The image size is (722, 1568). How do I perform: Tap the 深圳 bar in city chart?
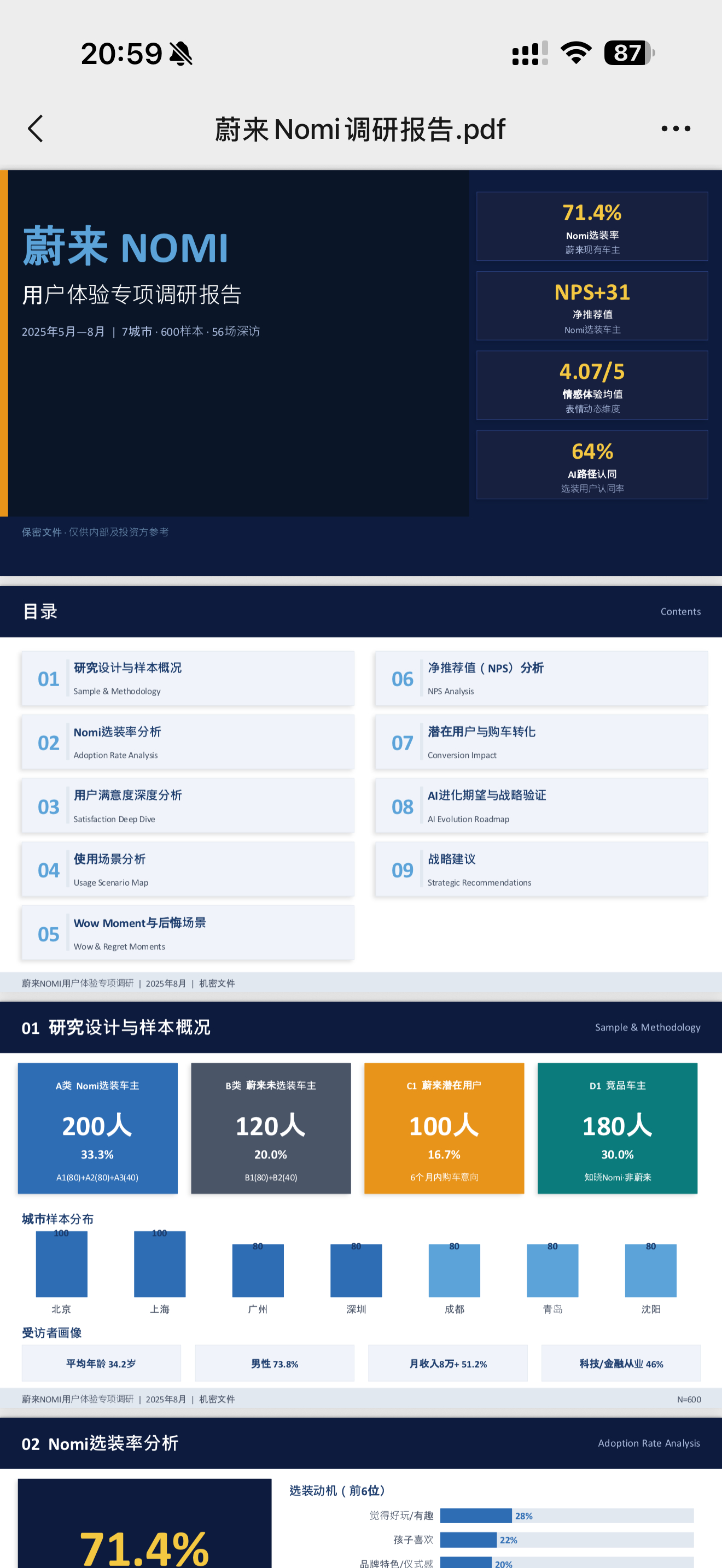pos(356,1271)
